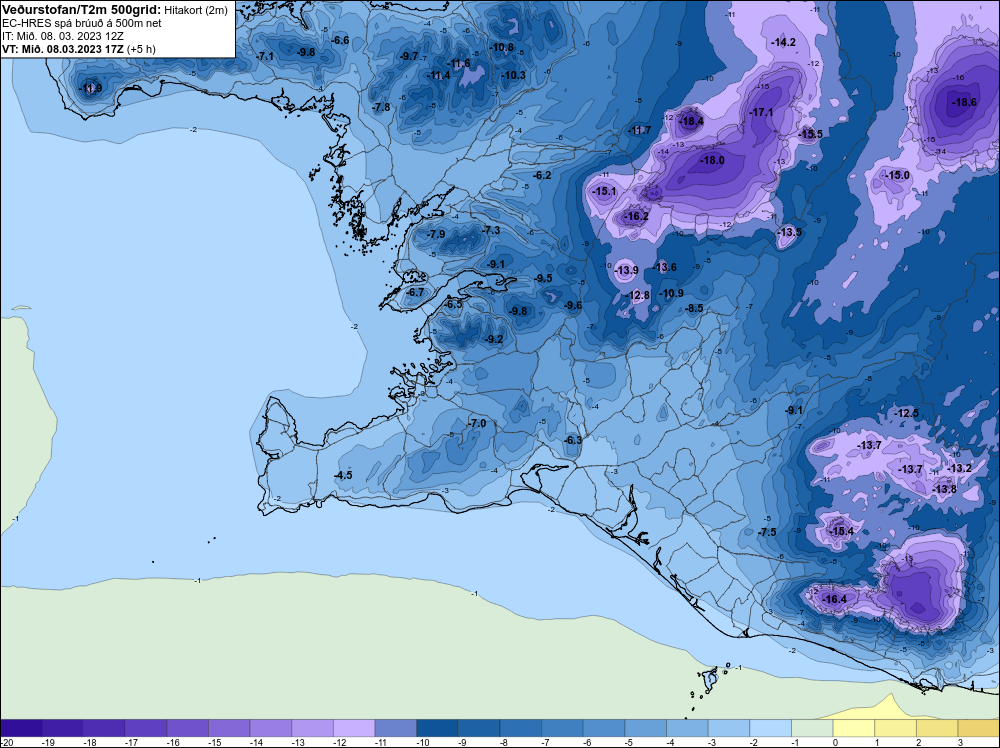Image resolution: width=1000 pixels, height=748 pixels.
Task: Select the -6.6 temperature value
Action: (x=341, y=40)
